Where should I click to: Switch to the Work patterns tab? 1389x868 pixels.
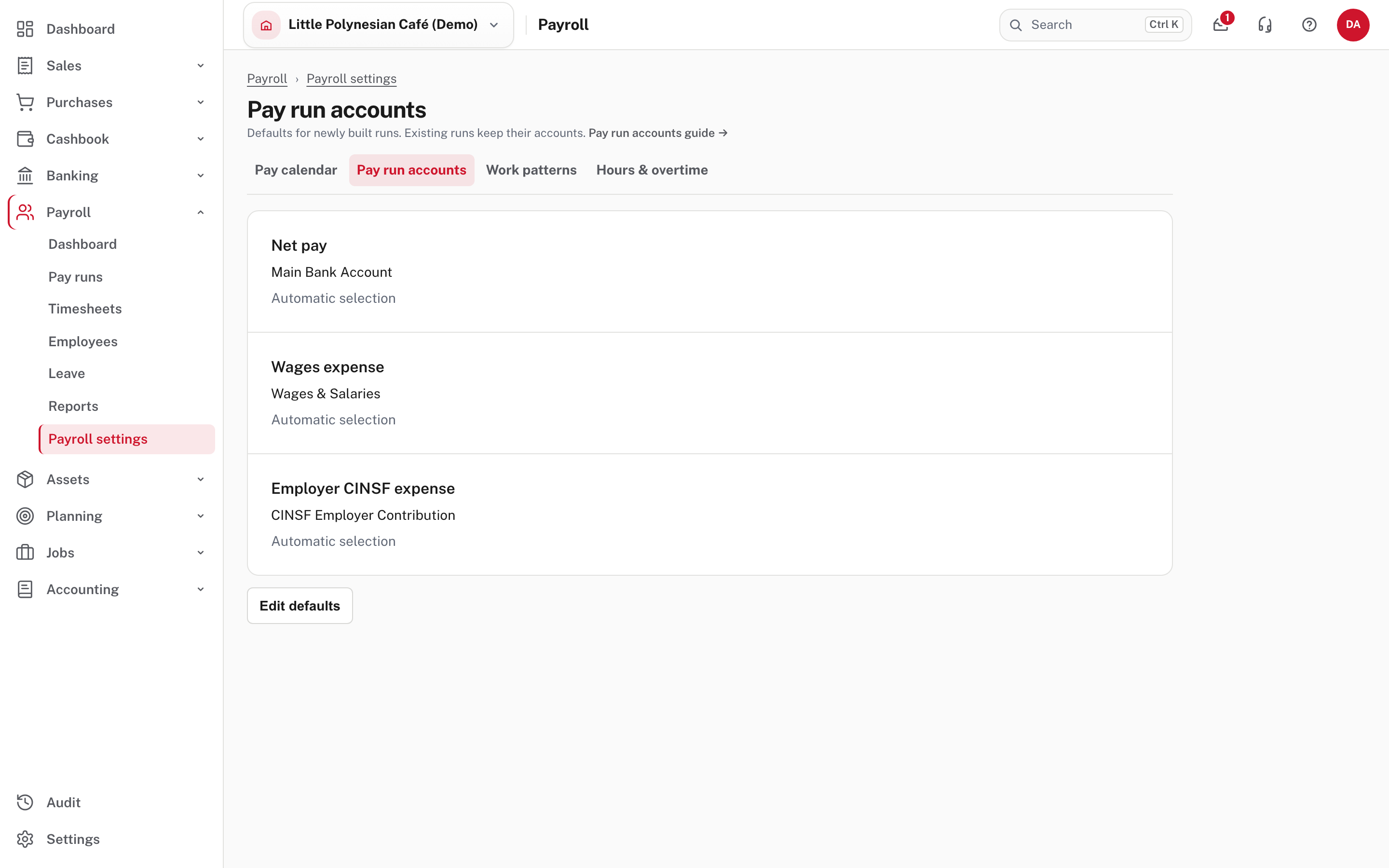[531, 170]
